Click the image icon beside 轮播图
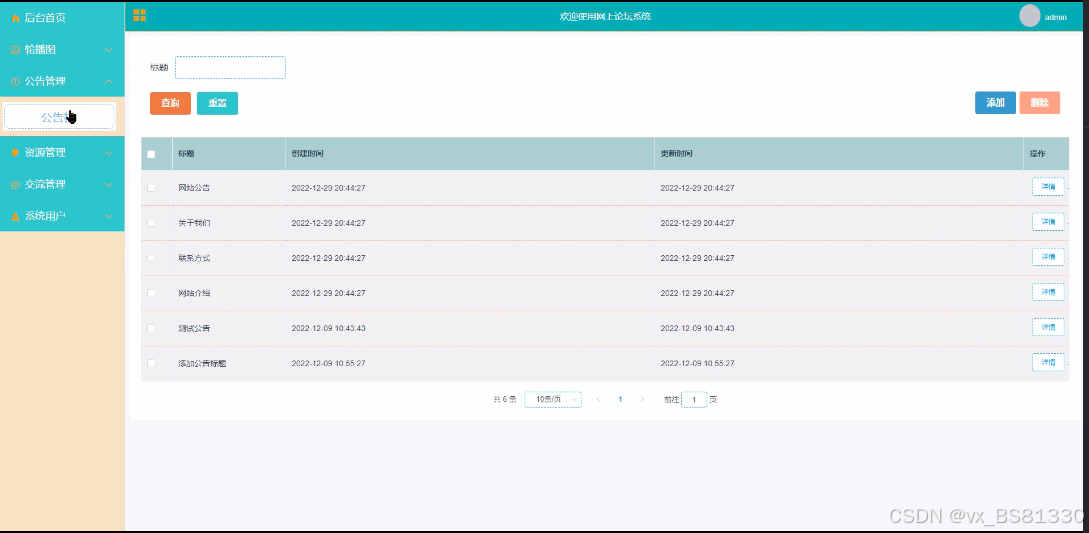Screen dimensions: 1089x533 pyautogui.click(x=15, y=50)
